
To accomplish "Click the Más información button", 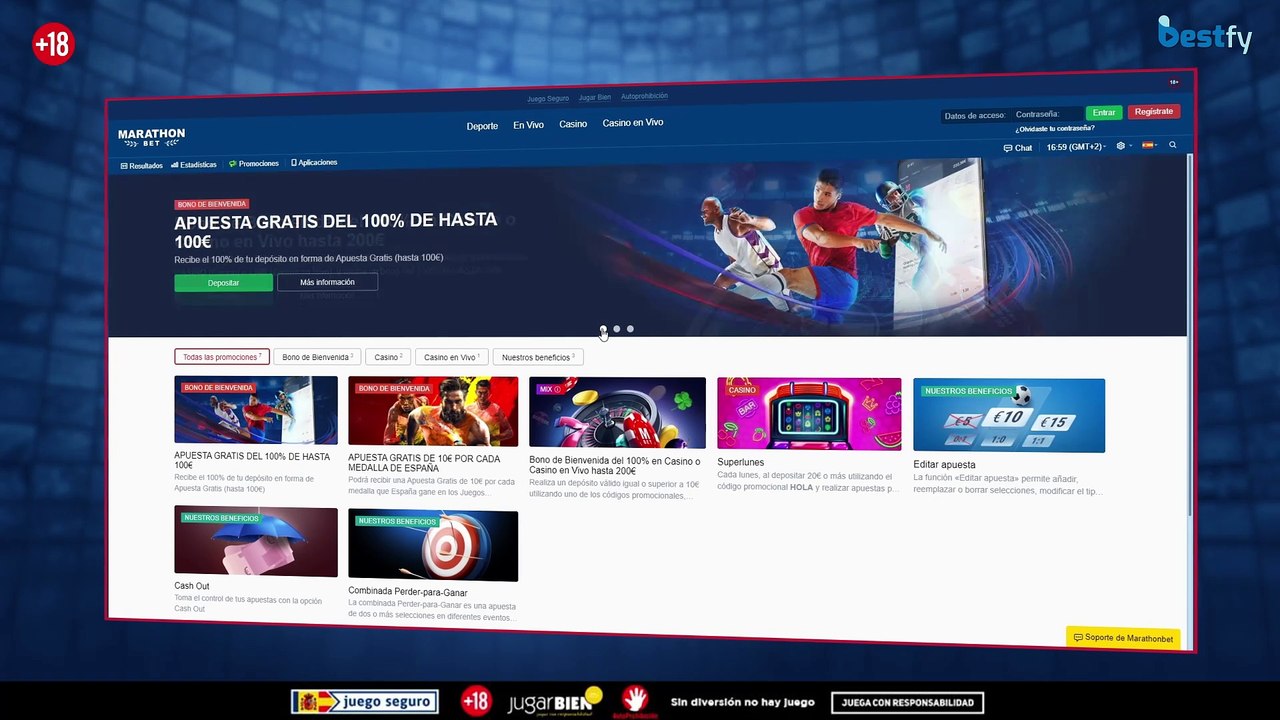I will tap(327, 282).
